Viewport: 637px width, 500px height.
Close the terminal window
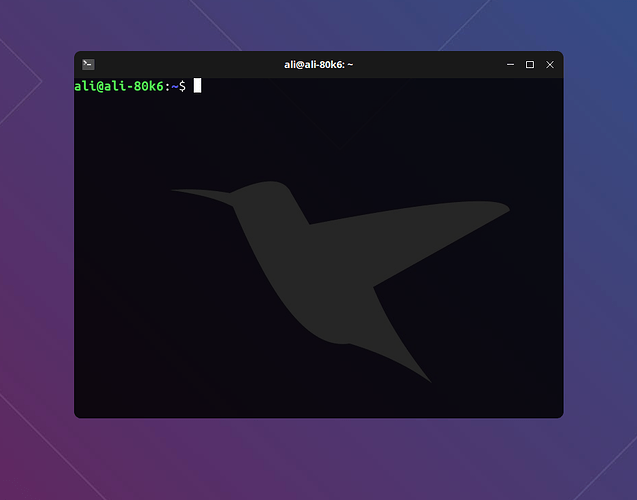(549, 64)
